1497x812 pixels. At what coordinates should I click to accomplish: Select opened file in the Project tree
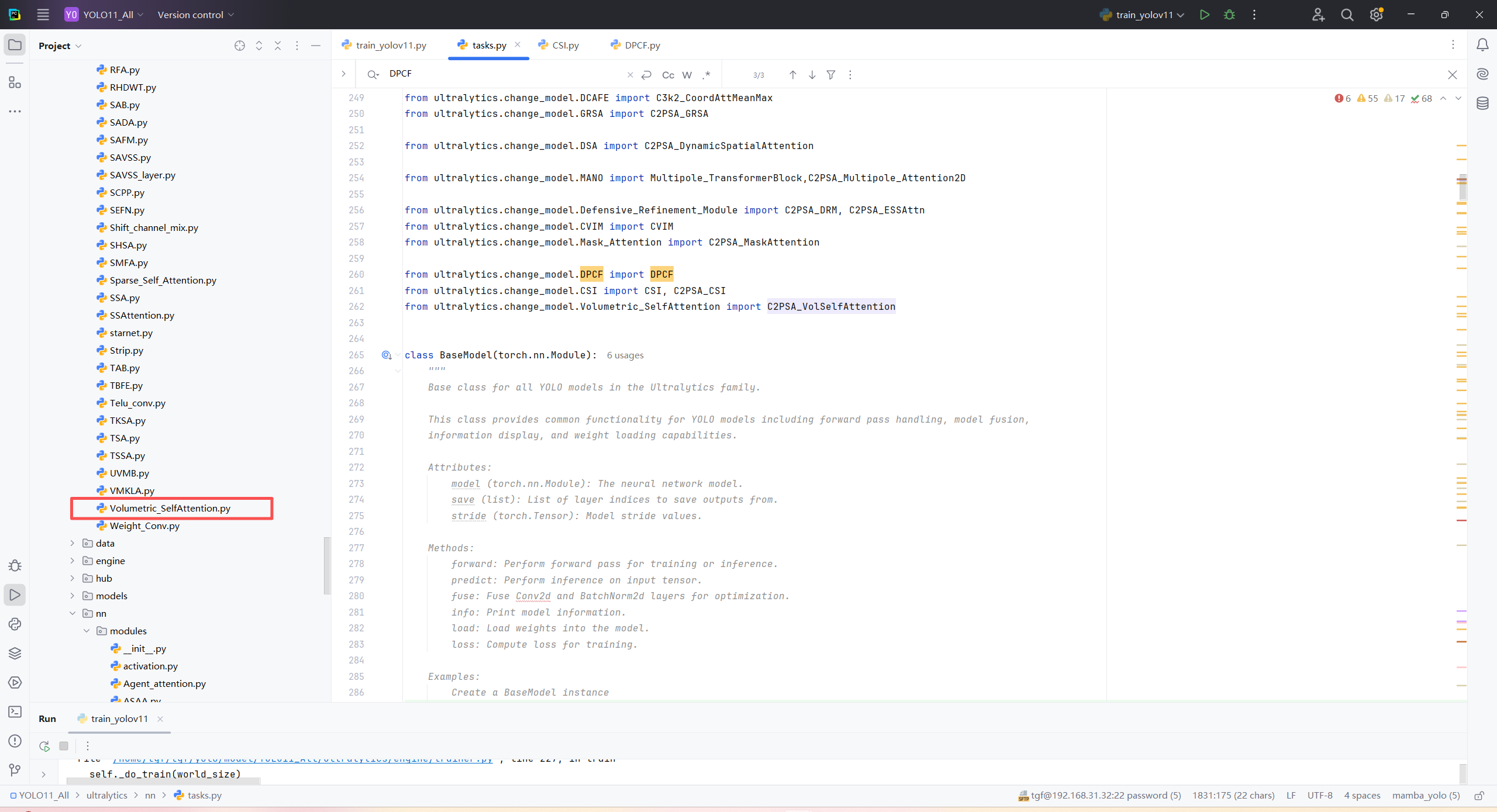click(x=240, y=46)
